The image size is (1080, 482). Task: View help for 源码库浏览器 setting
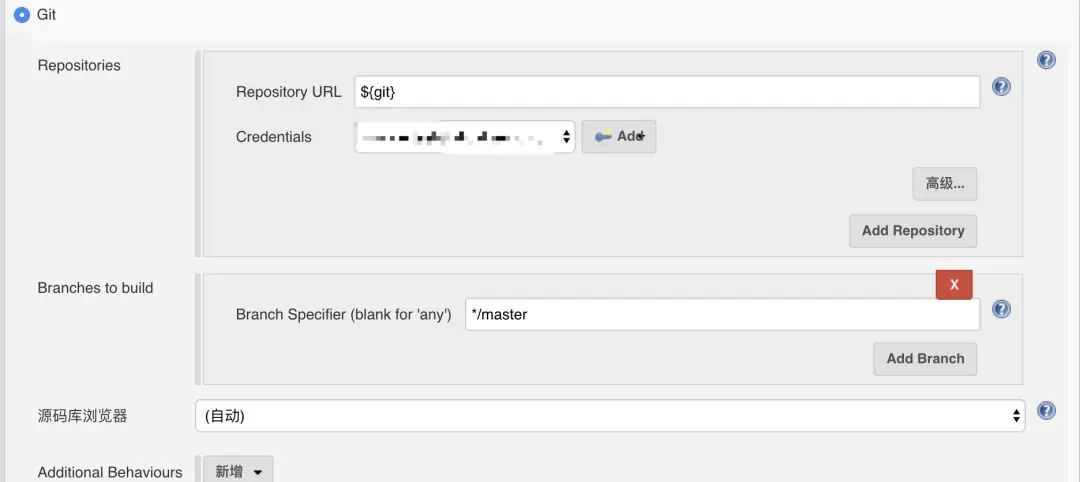pos(1046,411)
